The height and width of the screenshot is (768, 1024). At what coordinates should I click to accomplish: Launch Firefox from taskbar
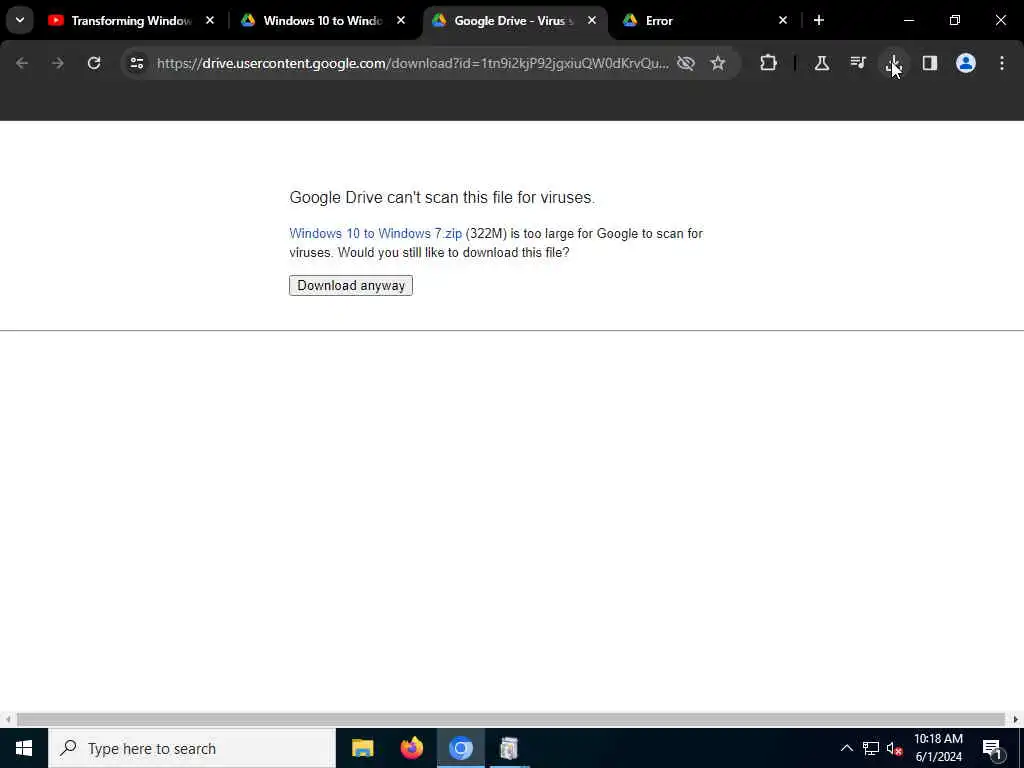[411, 748]
